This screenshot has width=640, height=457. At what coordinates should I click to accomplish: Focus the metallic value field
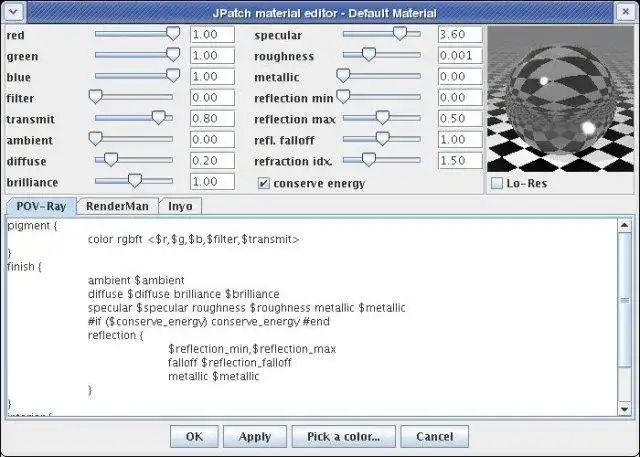(x=460, y=76)
